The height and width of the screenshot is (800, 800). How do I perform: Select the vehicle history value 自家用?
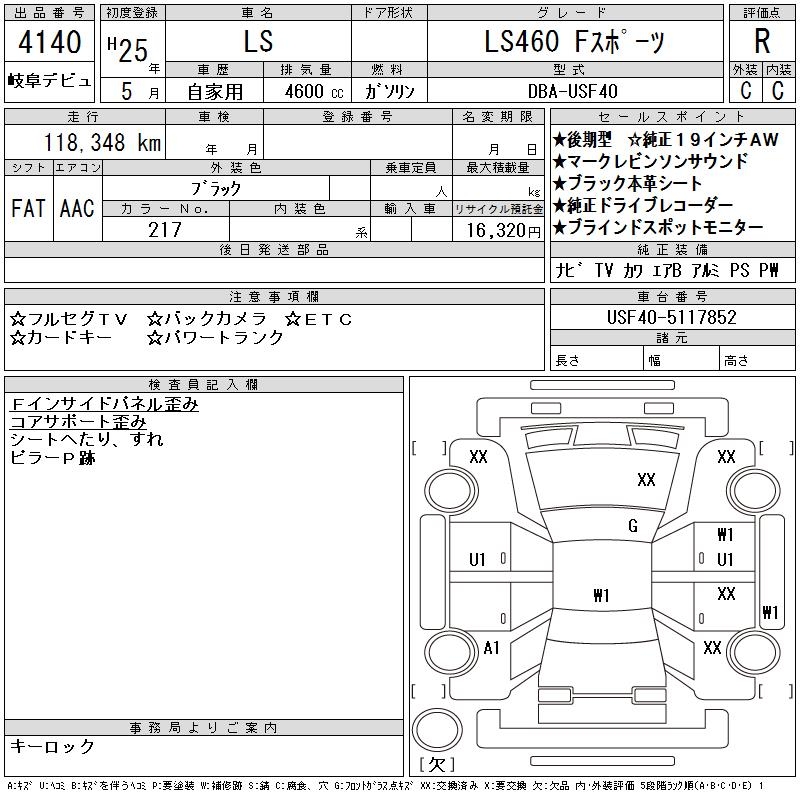pyautogui.click(x=215, y=92)
